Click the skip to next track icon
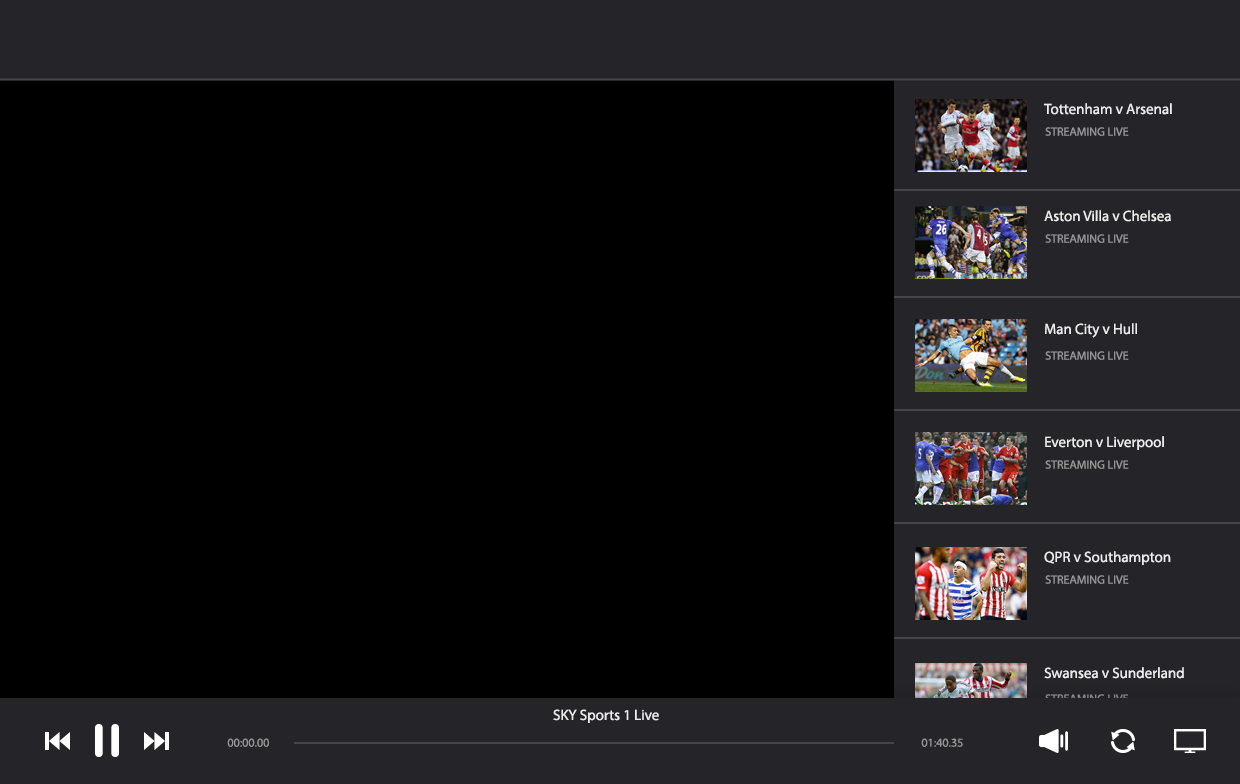Image resolution: width=1240 pixels, height=784 pixels. point(156,741)
